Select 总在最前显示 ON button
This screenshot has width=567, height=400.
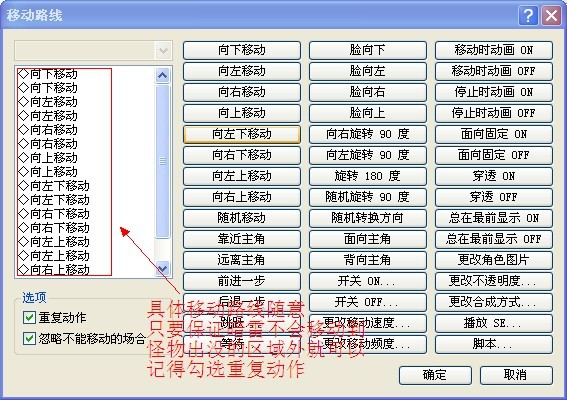pos(494,218)
